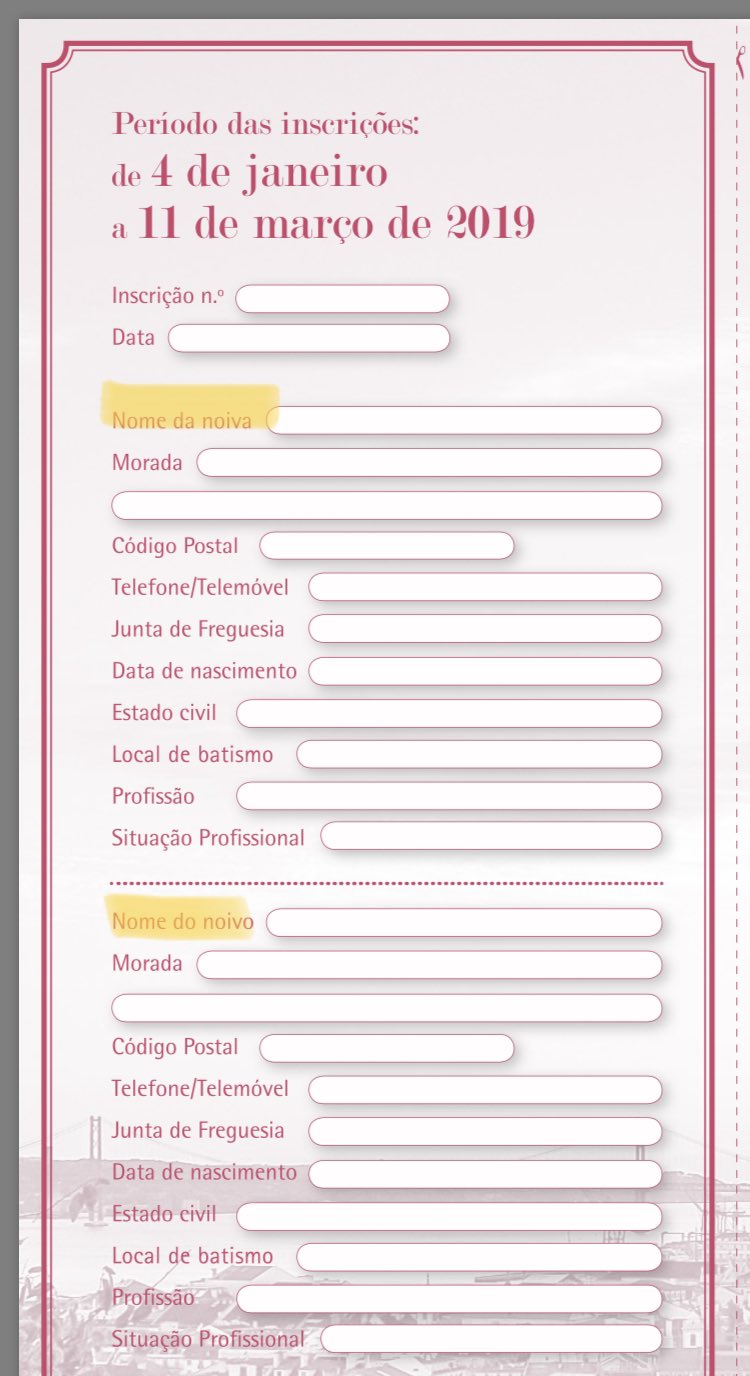Focus the groom's Morada first line field
The image size is (750, 1376).
pyautogui.click(x=429, y=964)
